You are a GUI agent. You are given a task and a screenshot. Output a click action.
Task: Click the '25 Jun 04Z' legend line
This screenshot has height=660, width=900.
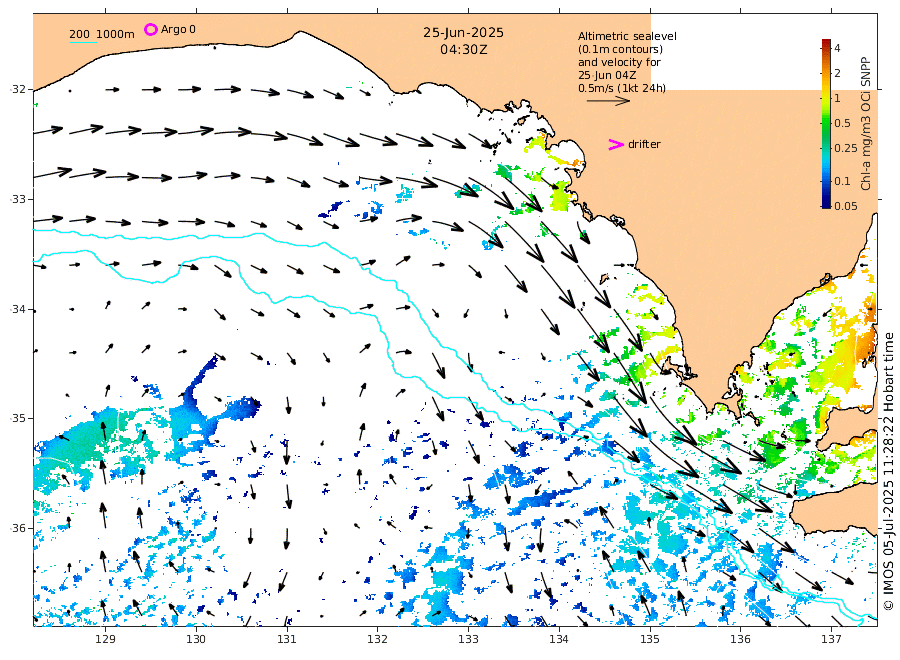click(x=607, y=75)
